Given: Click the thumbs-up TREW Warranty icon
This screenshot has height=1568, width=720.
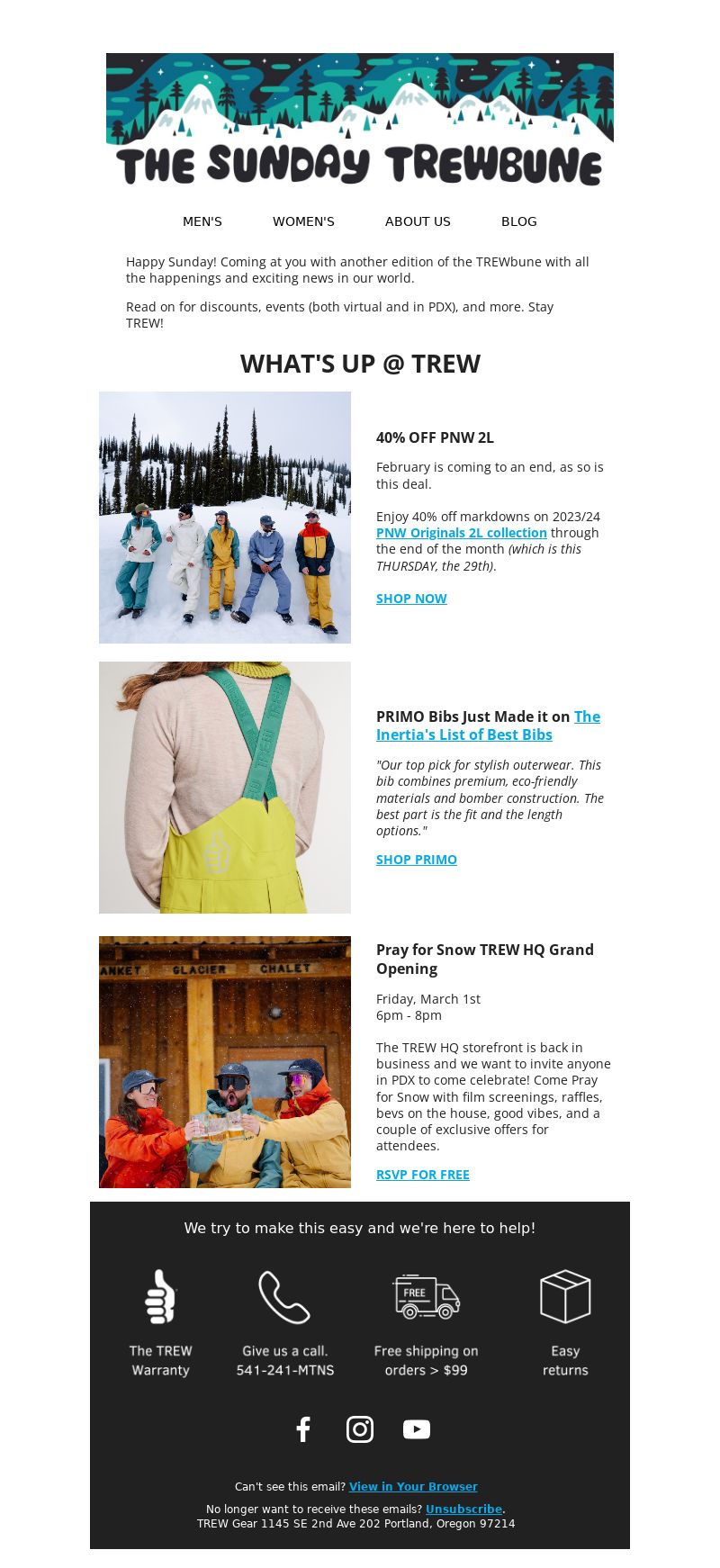Looking at the screenshot, I should point(160,1296).
